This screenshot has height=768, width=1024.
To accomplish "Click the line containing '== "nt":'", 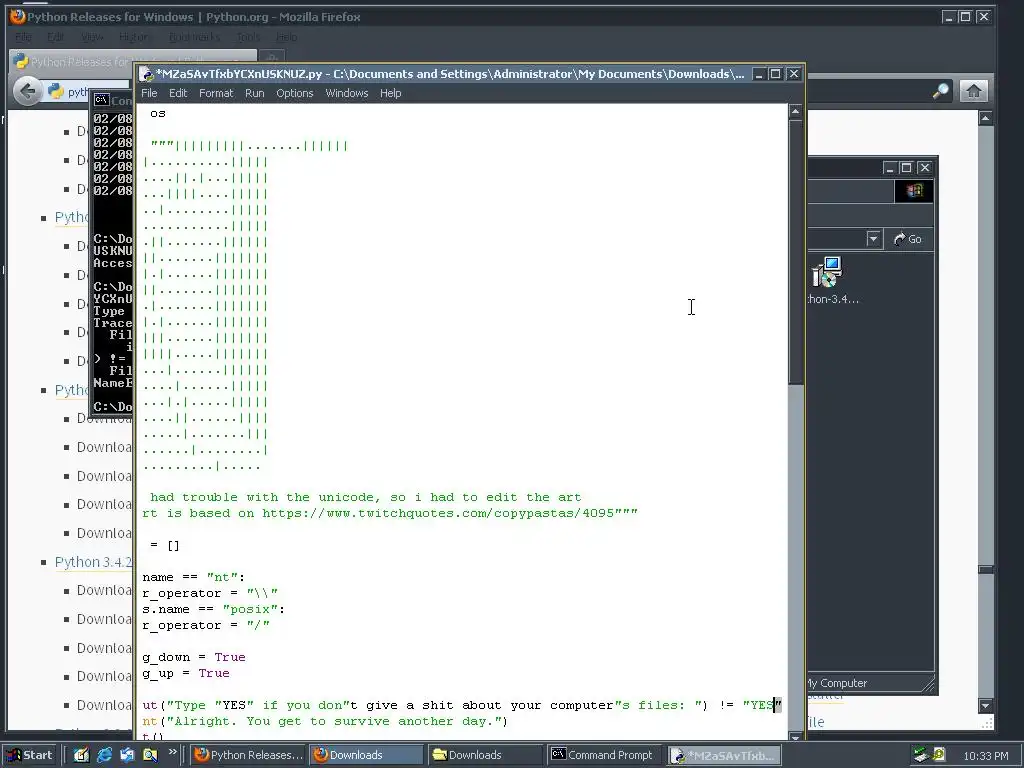I will [x=193, y=577].
